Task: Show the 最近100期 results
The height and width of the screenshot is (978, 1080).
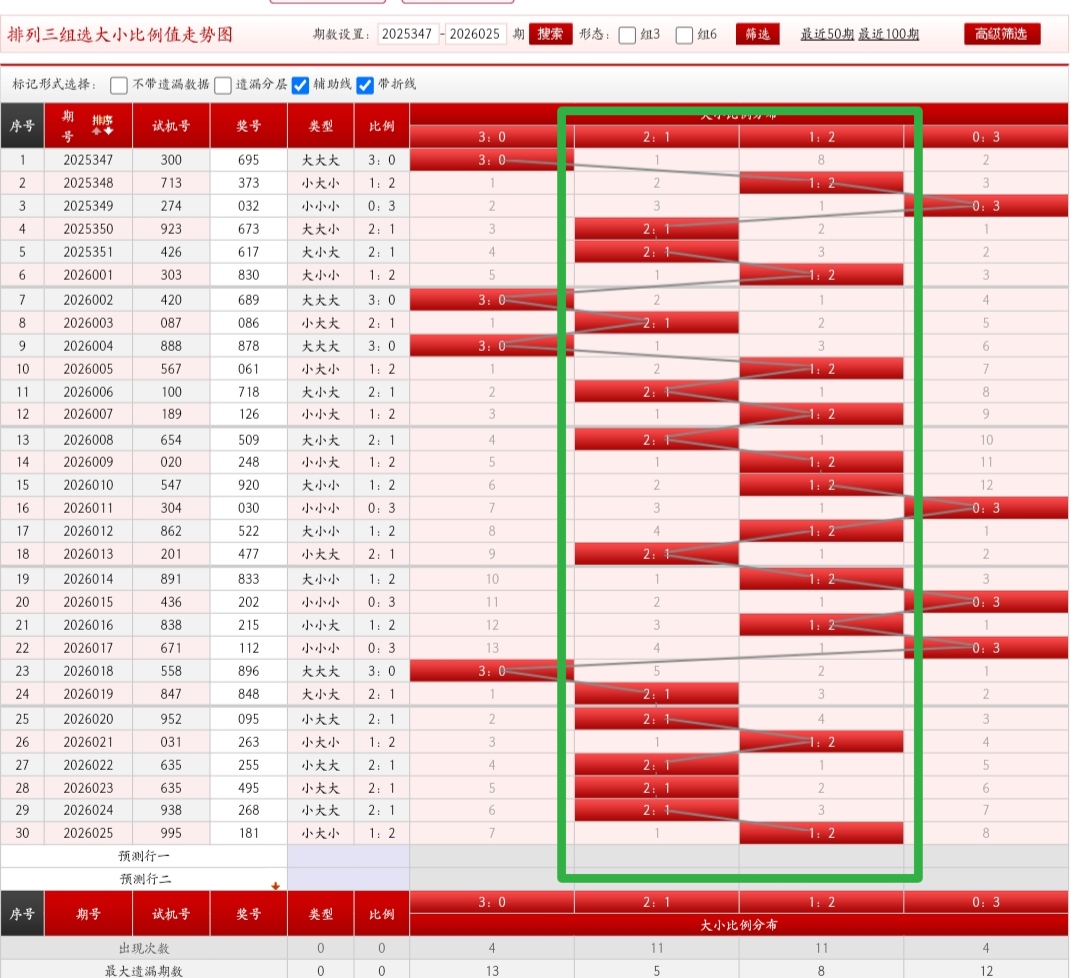Action: [889, 34]
